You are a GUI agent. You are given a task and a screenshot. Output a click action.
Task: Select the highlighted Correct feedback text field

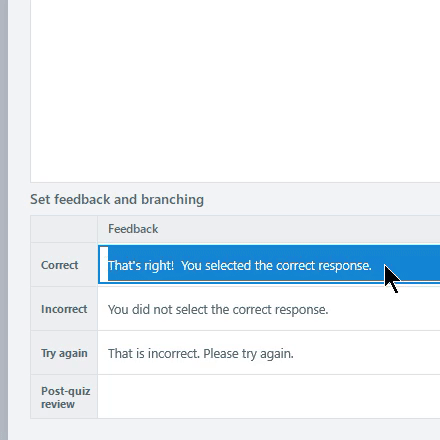pos(269,265)
